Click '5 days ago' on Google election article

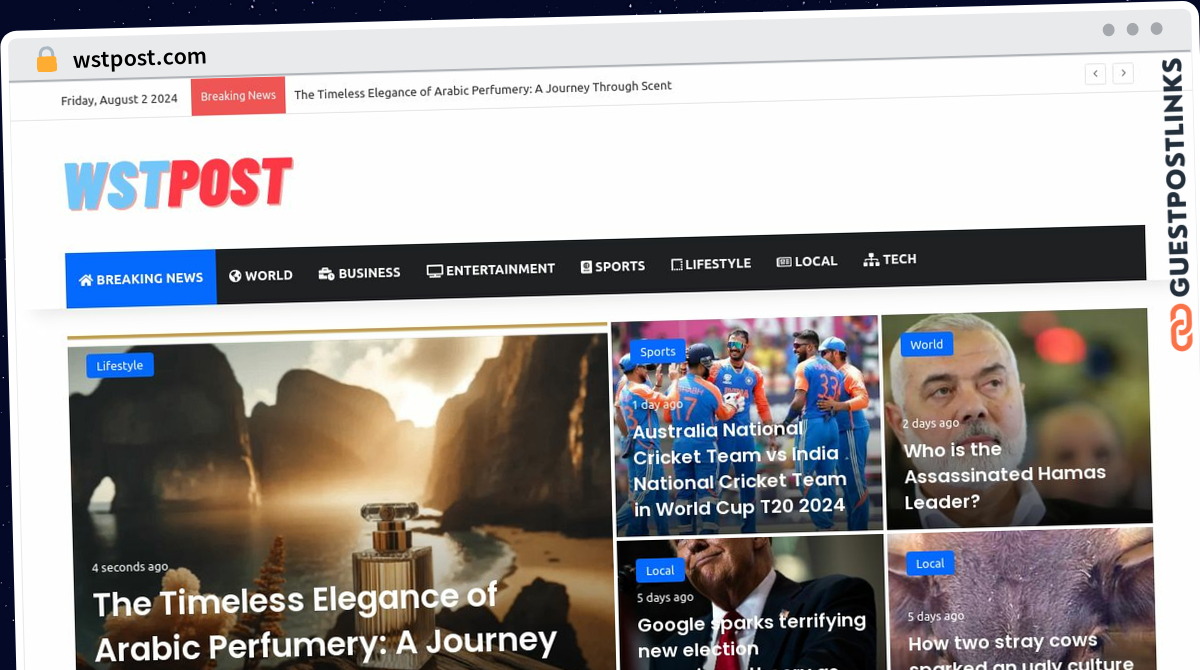pyautogui.click(x=665, y=598)
